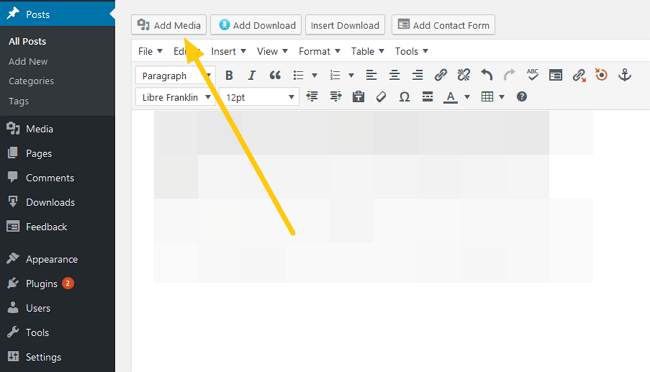
Task: Open the 12pt font size dropdown
Action: (x=260, y=97)
